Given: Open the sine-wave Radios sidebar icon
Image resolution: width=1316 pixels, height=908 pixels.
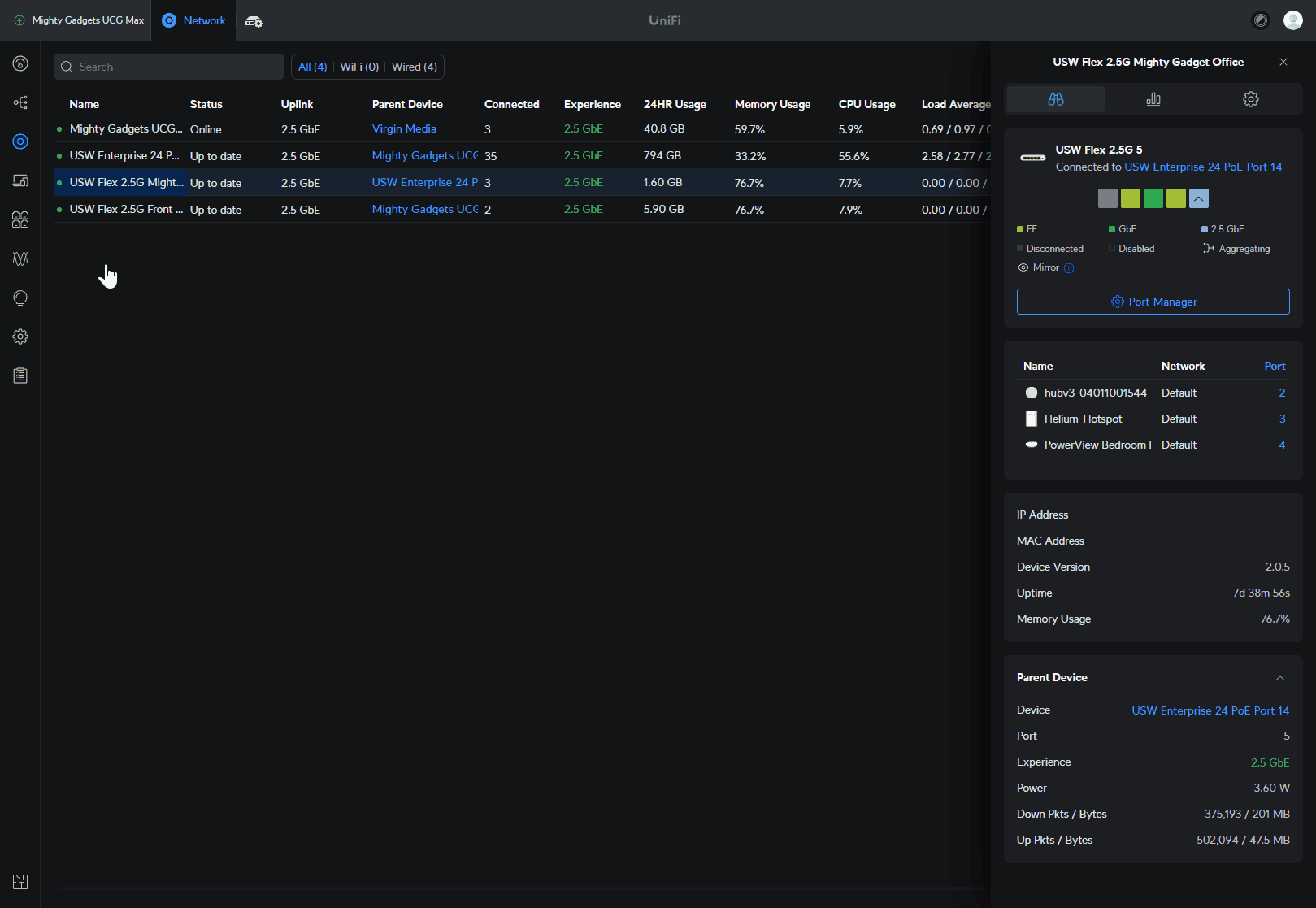Looking at the screenshot, I should point(20,258).
